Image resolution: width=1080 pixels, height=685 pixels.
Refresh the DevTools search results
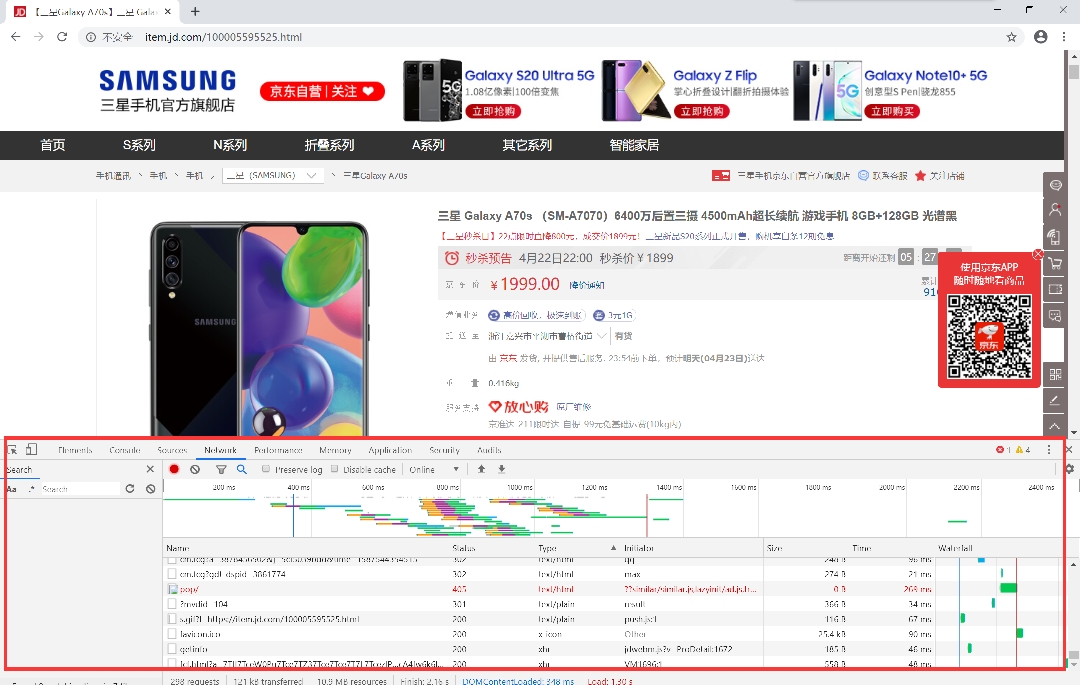coord(129,488)
